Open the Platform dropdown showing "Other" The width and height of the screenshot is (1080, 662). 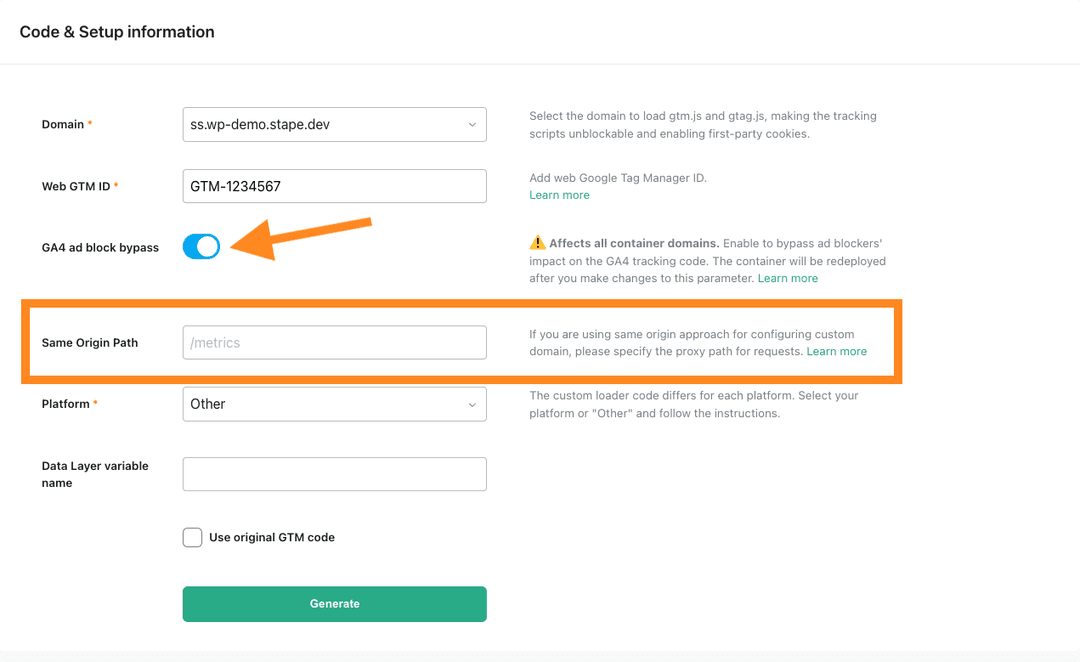(x=334, y=404)
